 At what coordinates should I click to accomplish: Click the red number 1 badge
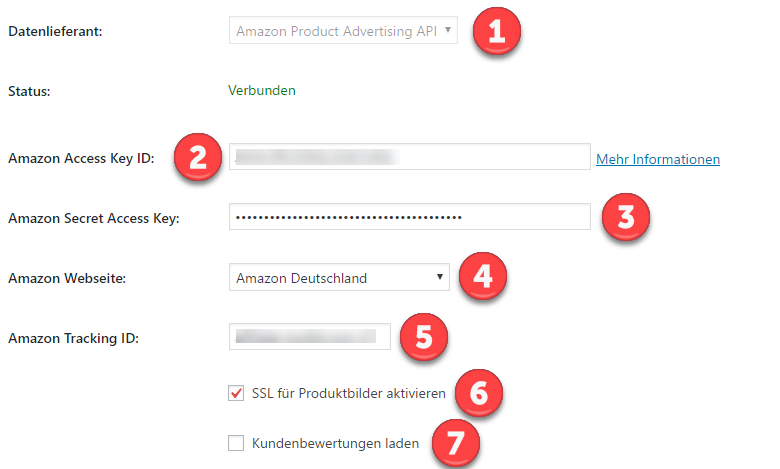[x=501, y=32]
